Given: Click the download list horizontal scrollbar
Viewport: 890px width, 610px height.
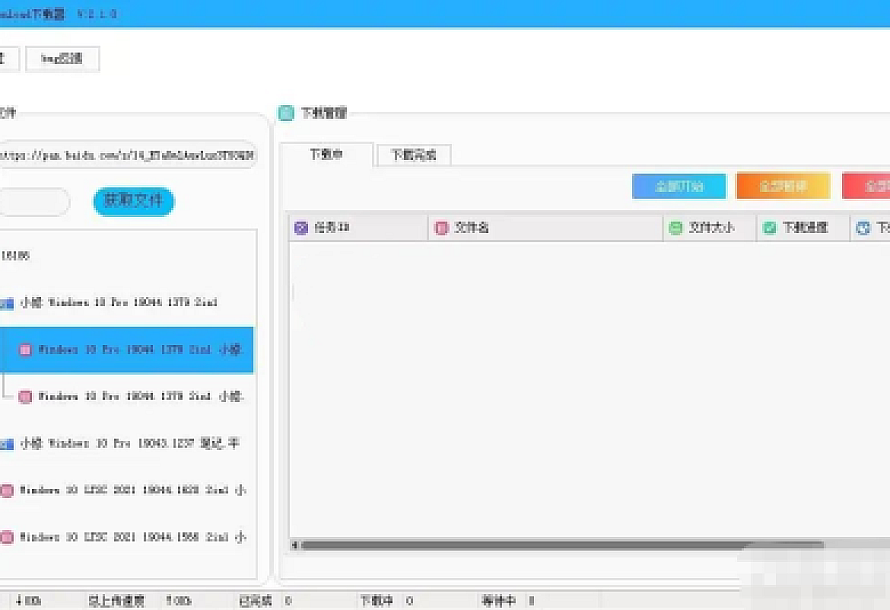Looking at the screenshot, I should coord(560,545).
